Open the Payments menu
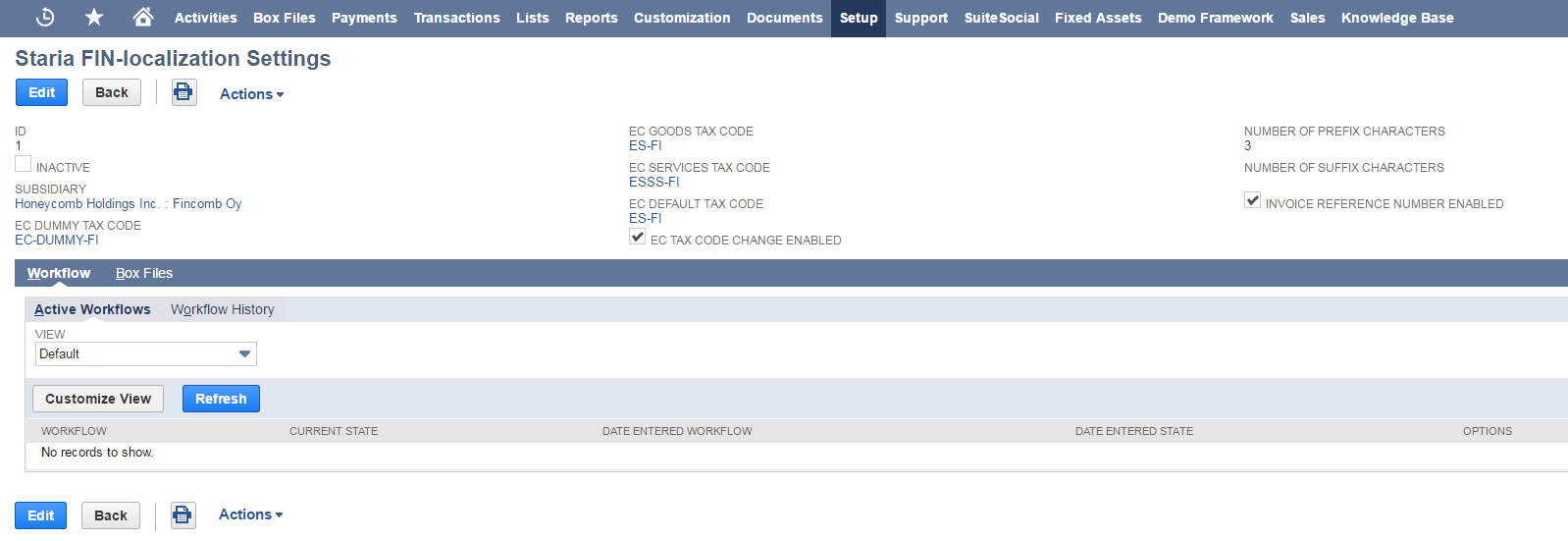This screenshot has height=541, width=1568. tap(364, 18)
